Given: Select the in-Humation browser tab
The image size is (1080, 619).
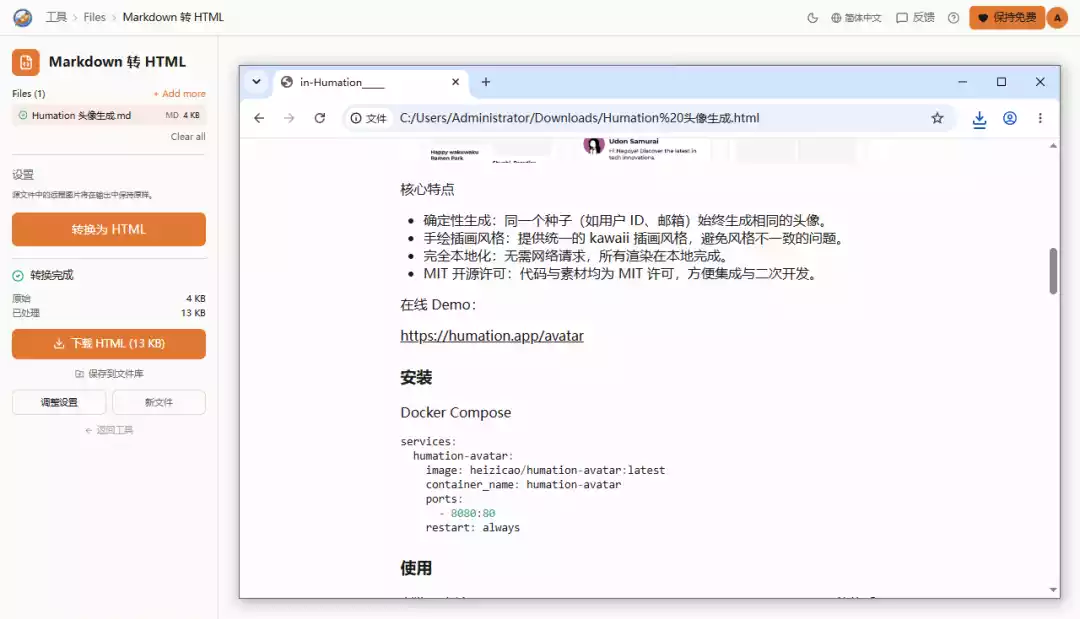Looking at the screenshot, I should tap(372, 82).
